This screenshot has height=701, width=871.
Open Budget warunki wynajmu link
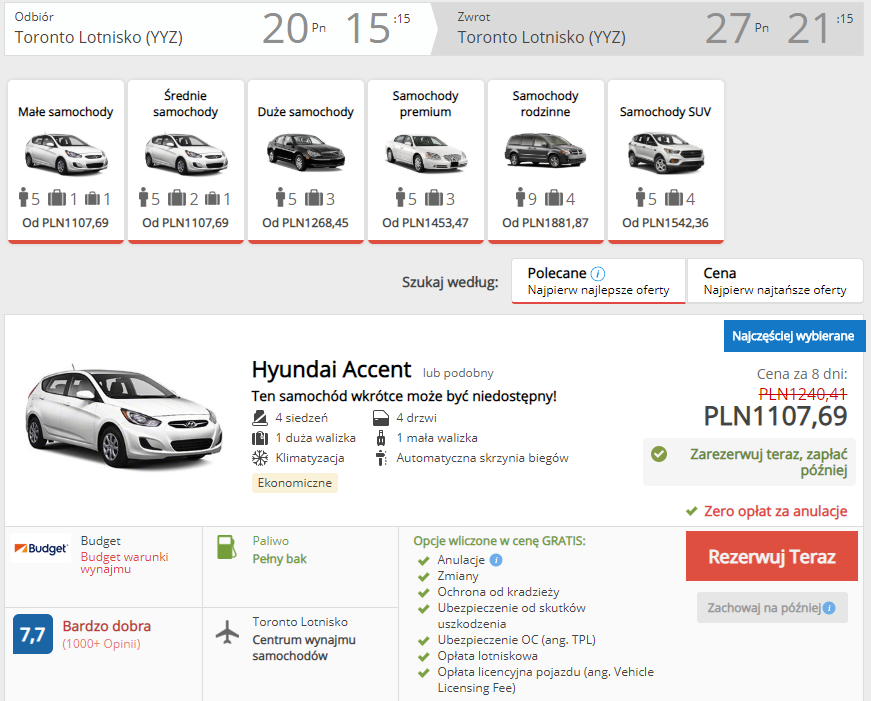coord(124,563)
